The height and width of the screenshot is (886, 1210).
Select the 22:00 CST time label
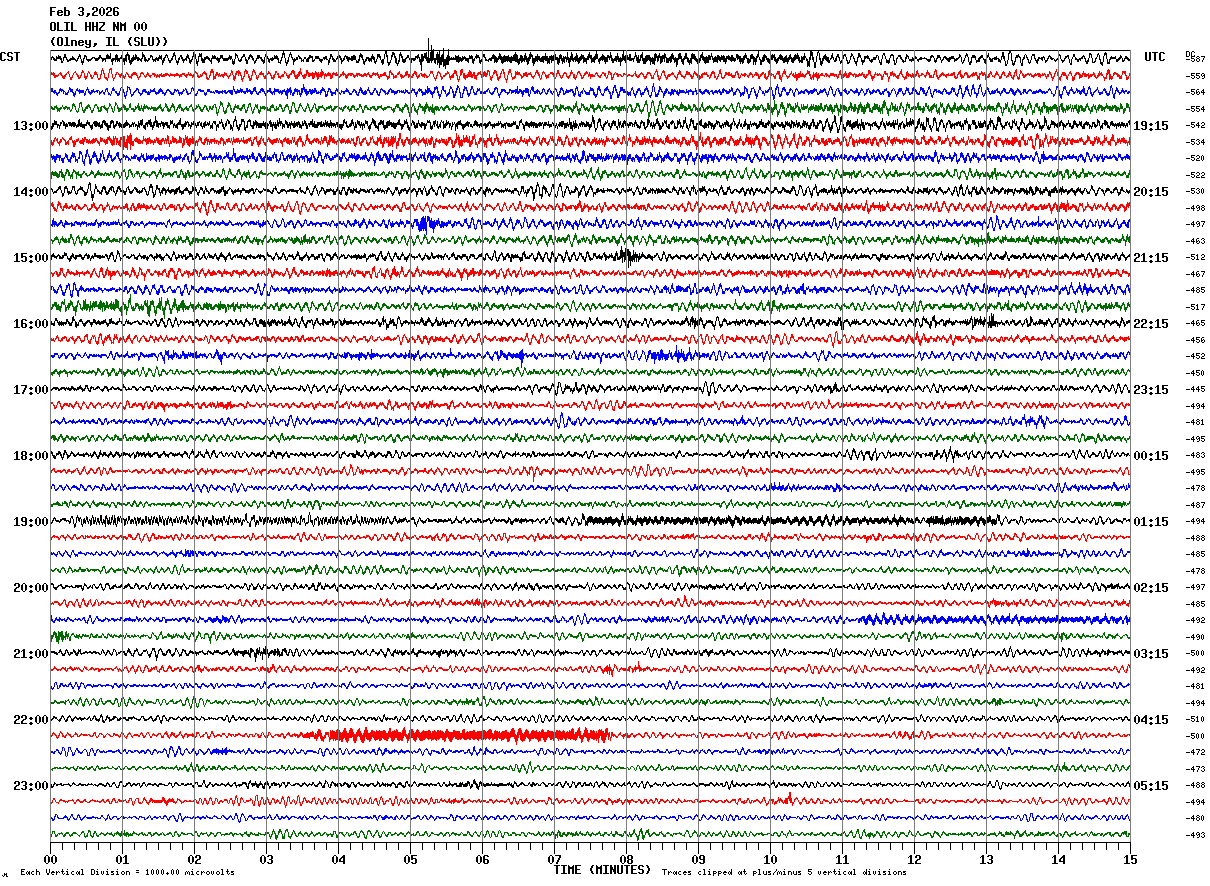(x=30, y=720)
